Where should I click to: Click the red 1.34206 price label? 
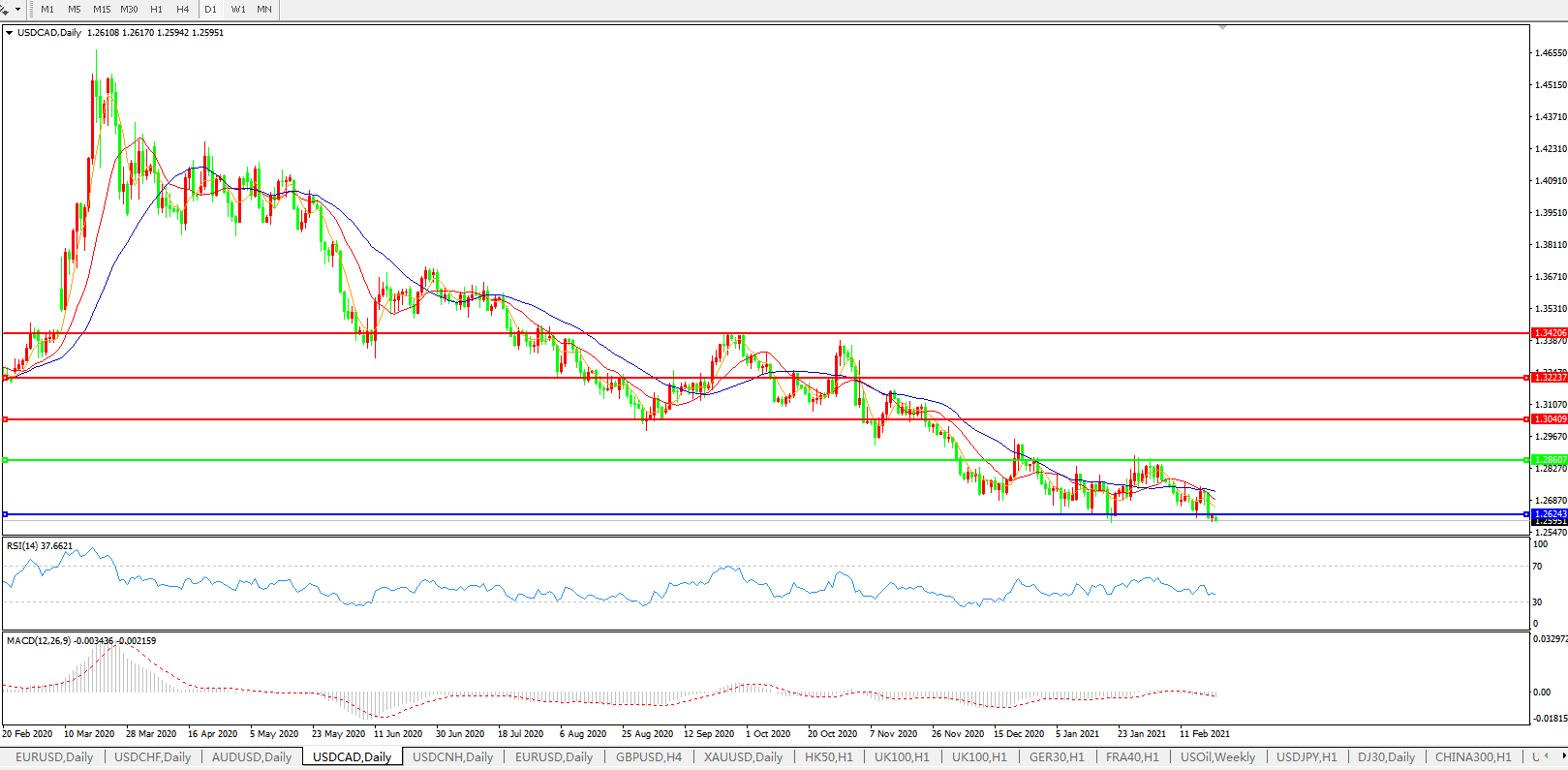coord(1550,333)
